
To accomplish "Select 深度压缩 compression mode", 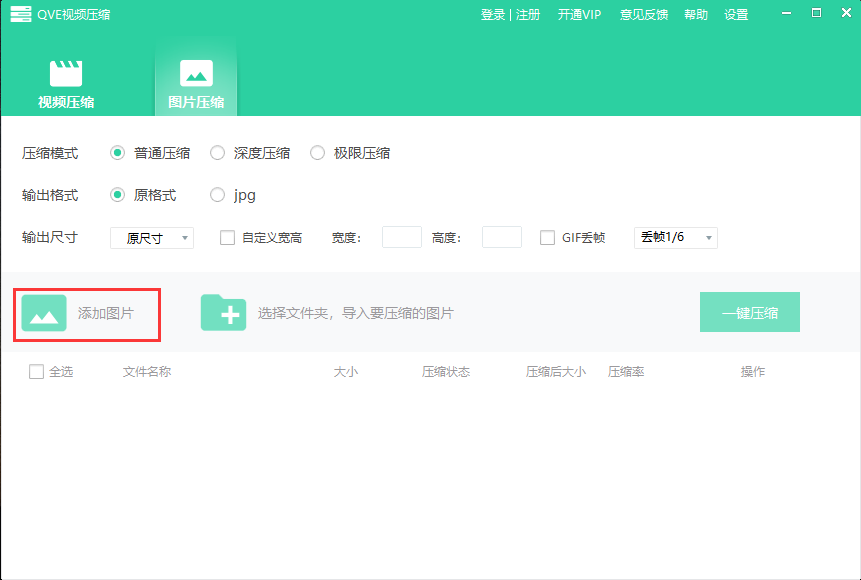I will 217,153.
